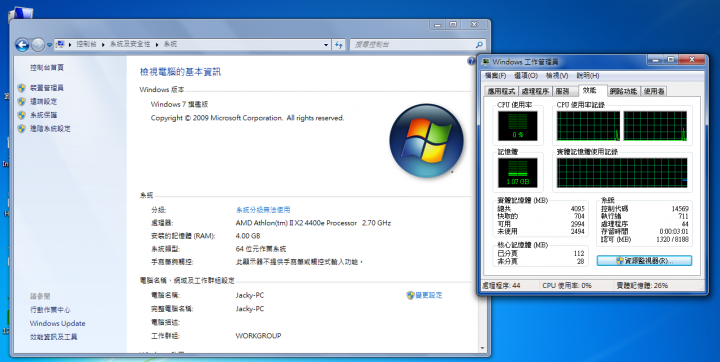Switch to the 應用程式 tab
Image resolution: width=720 pixels, height=362 pixels.
[x=501, y=91]
